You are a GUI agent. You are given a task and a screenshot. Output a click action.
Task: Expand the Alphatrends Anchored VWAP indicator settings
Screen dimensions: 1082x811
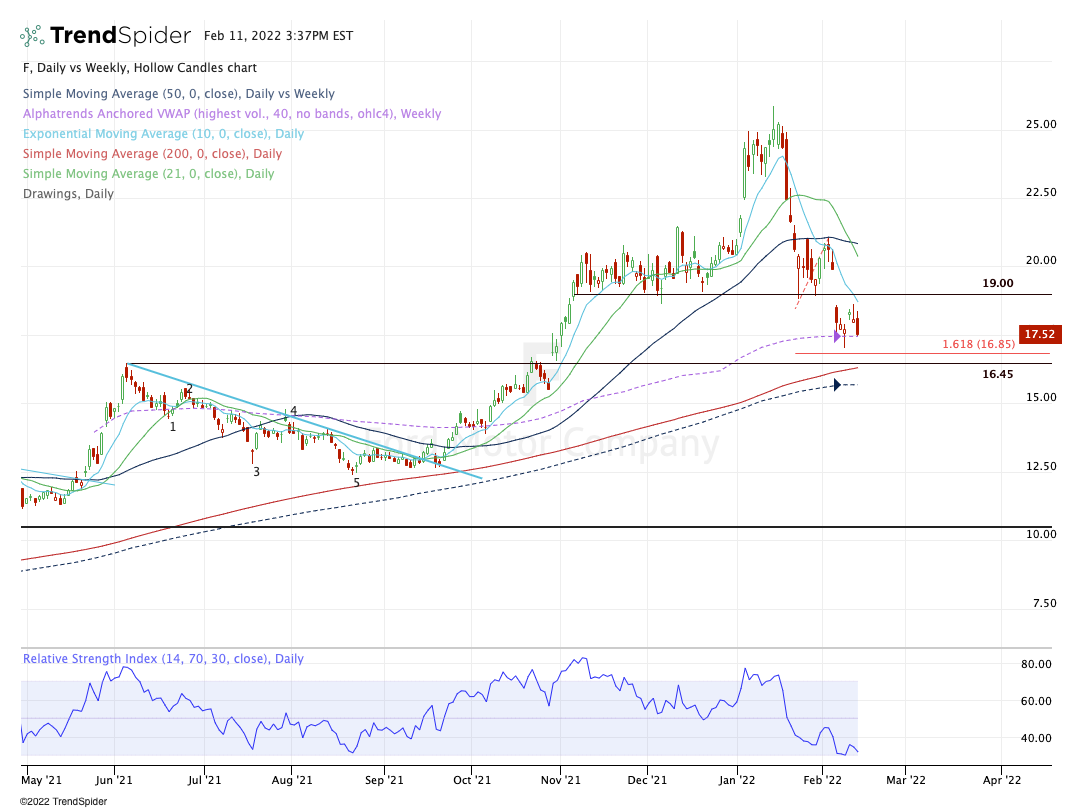coord(230,114)
